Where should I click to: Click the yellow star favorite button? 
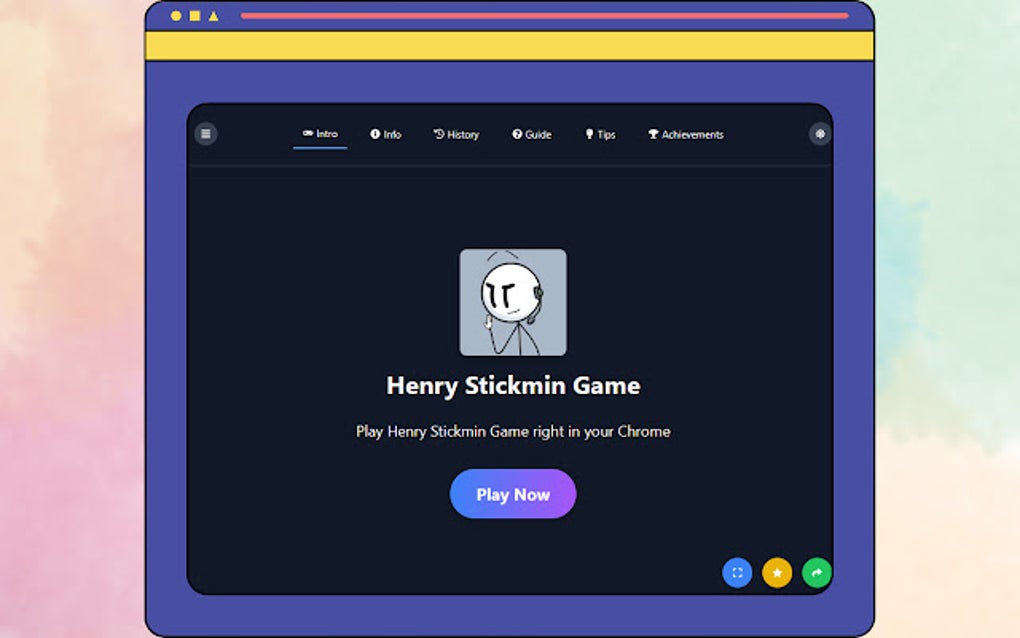(777, 573)
